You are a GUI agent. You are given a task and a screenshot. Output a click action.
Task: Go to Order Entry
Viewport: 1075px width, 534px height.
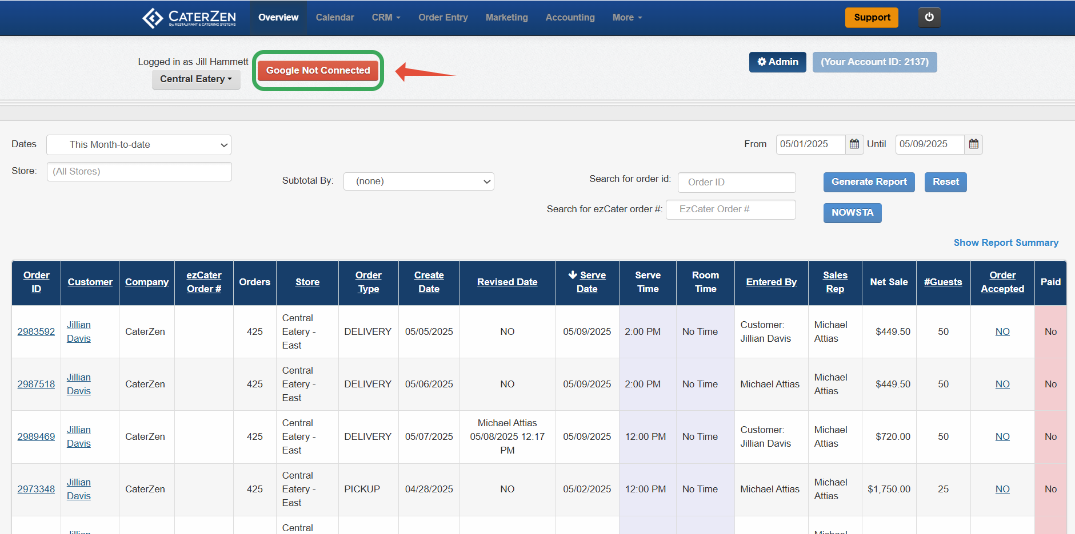click(443, 18)
